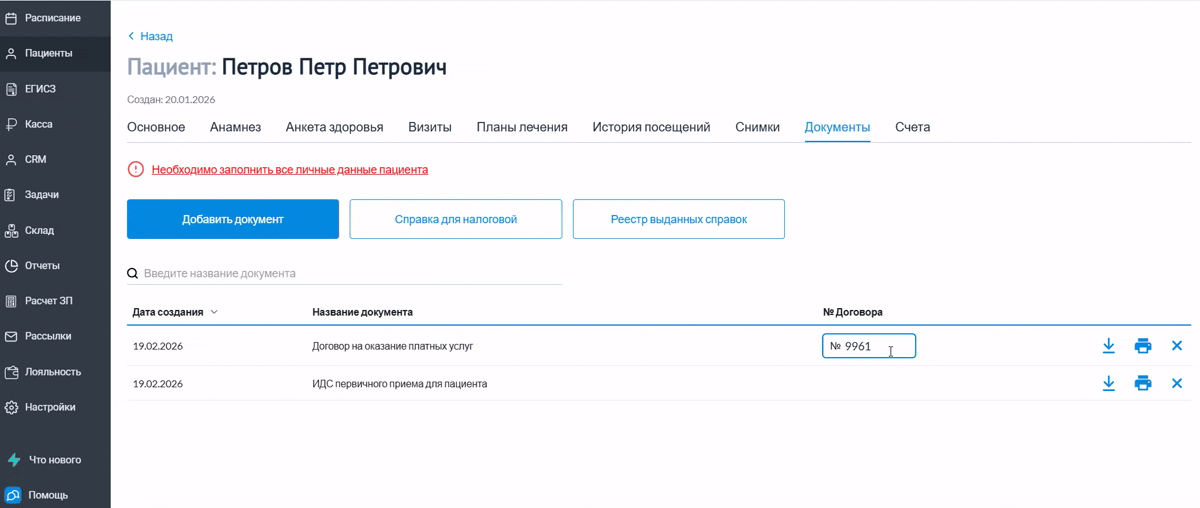Print the ИДС первичного приема document
The image size is (1200, 508).
click(1143, 383)
